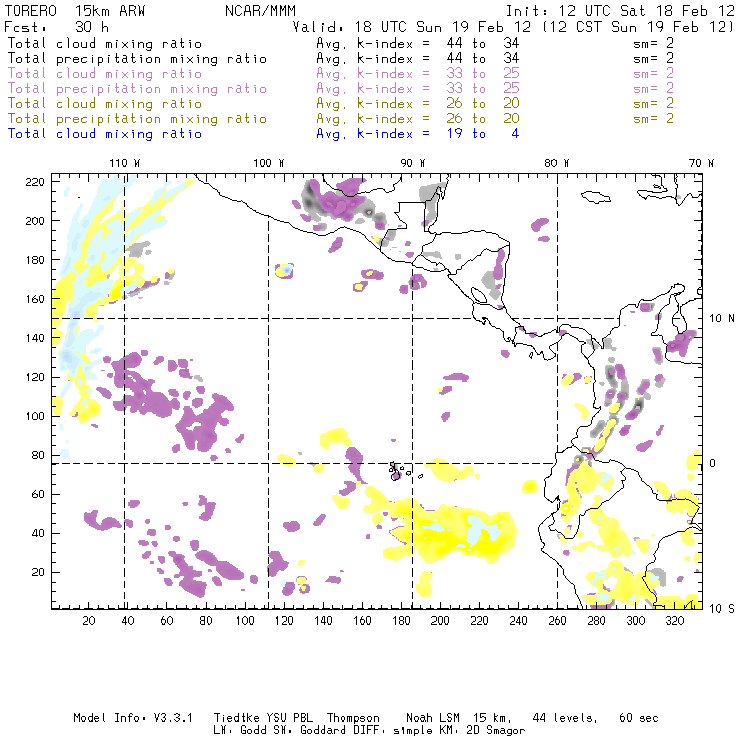
Task: Click black 'Total precipitation mixing ratio' legend line
Action: tap(137, 59)
